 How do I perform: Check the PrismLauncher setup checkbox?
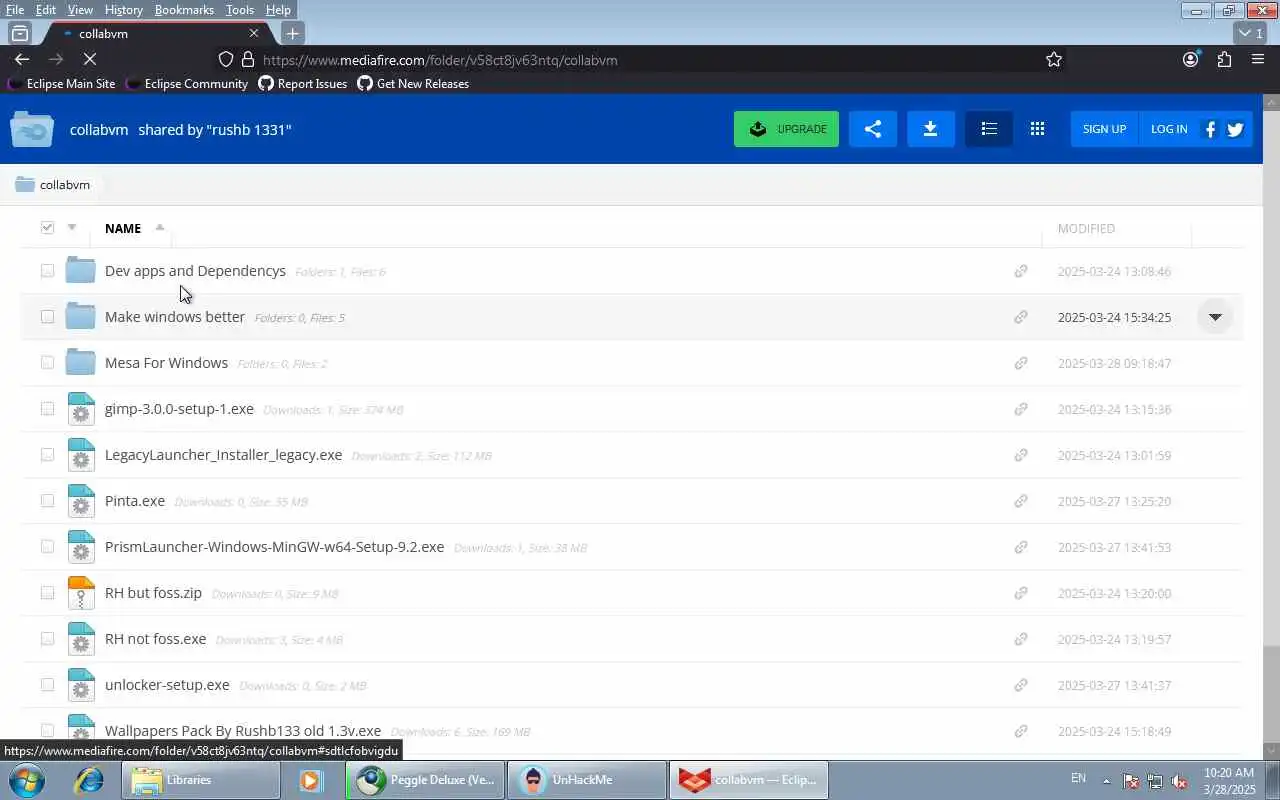tap(47, 547)
